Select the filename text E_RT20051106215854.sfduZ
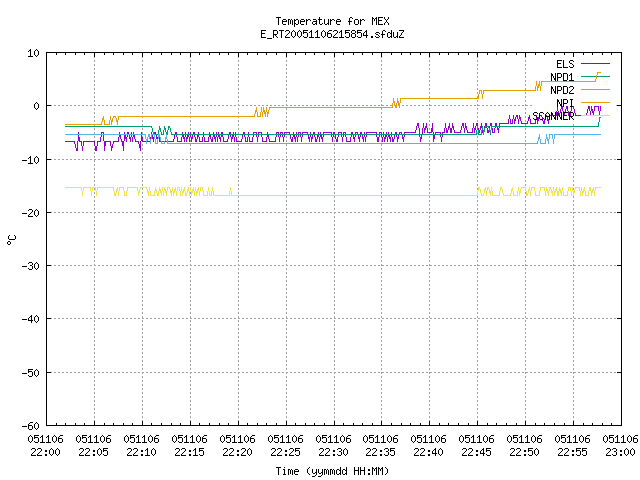 tap(332, 34)
